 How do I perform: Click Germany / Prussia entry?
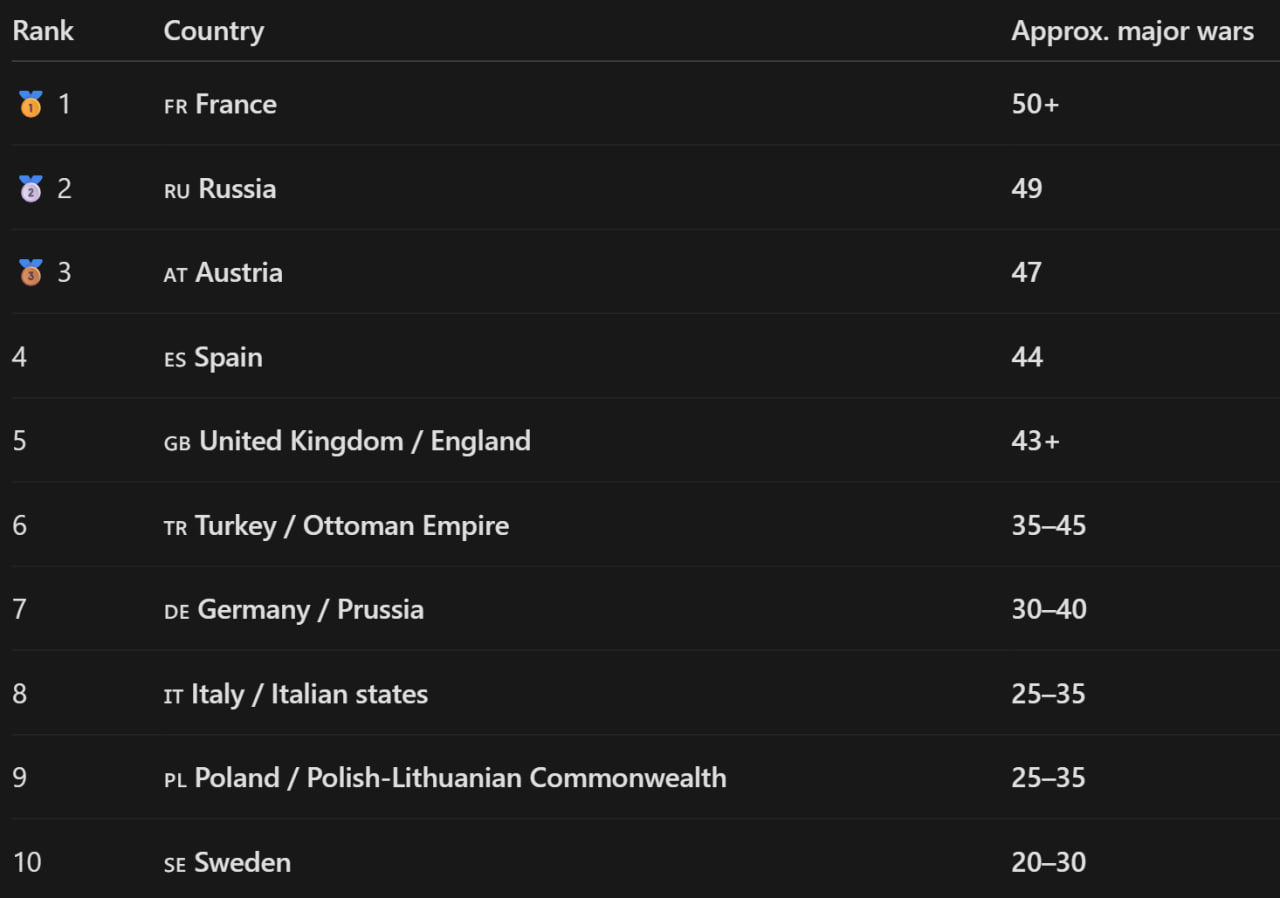click(x=311, y=609)
